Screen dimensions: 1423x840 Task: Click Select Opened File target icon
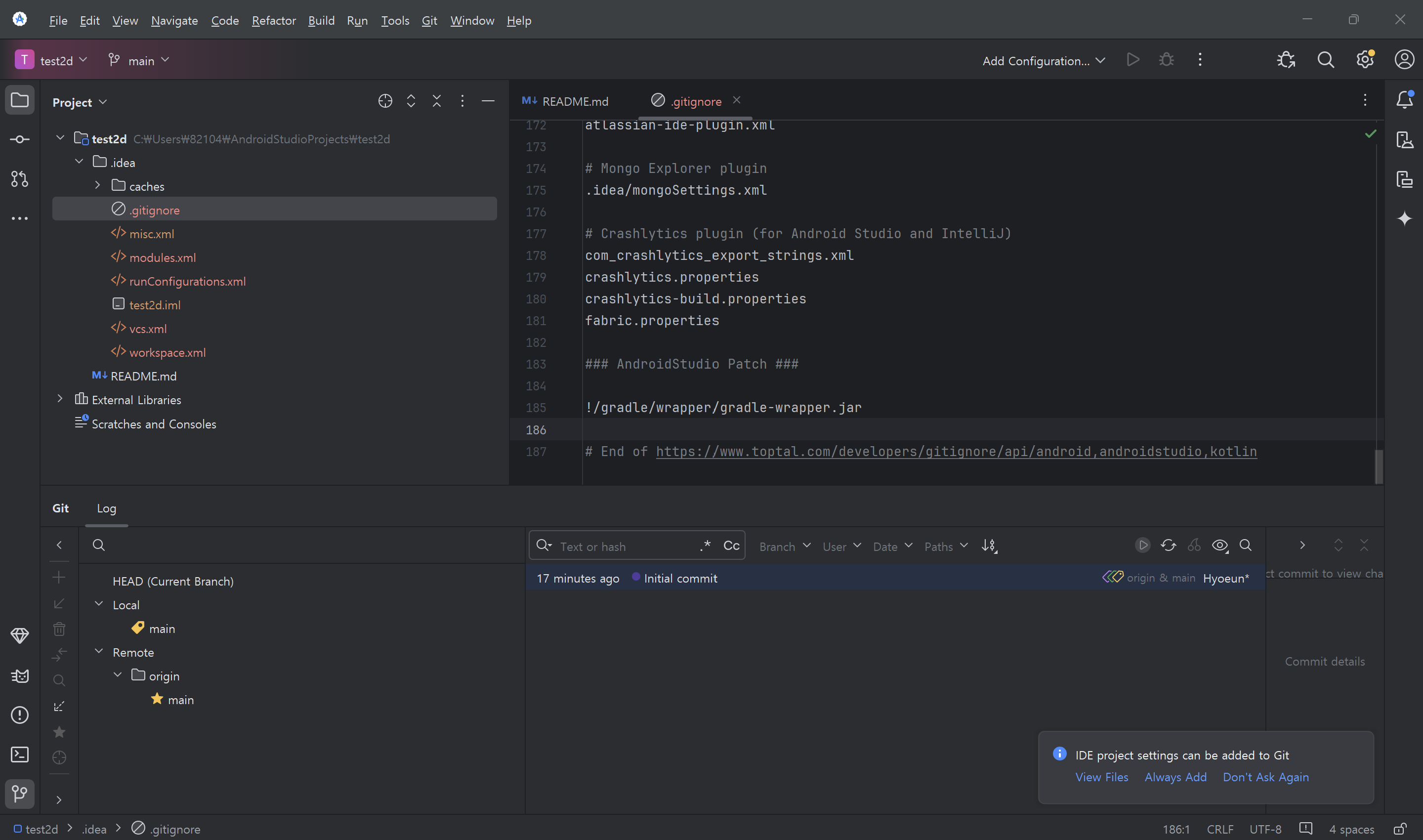(x=385, y=101)
